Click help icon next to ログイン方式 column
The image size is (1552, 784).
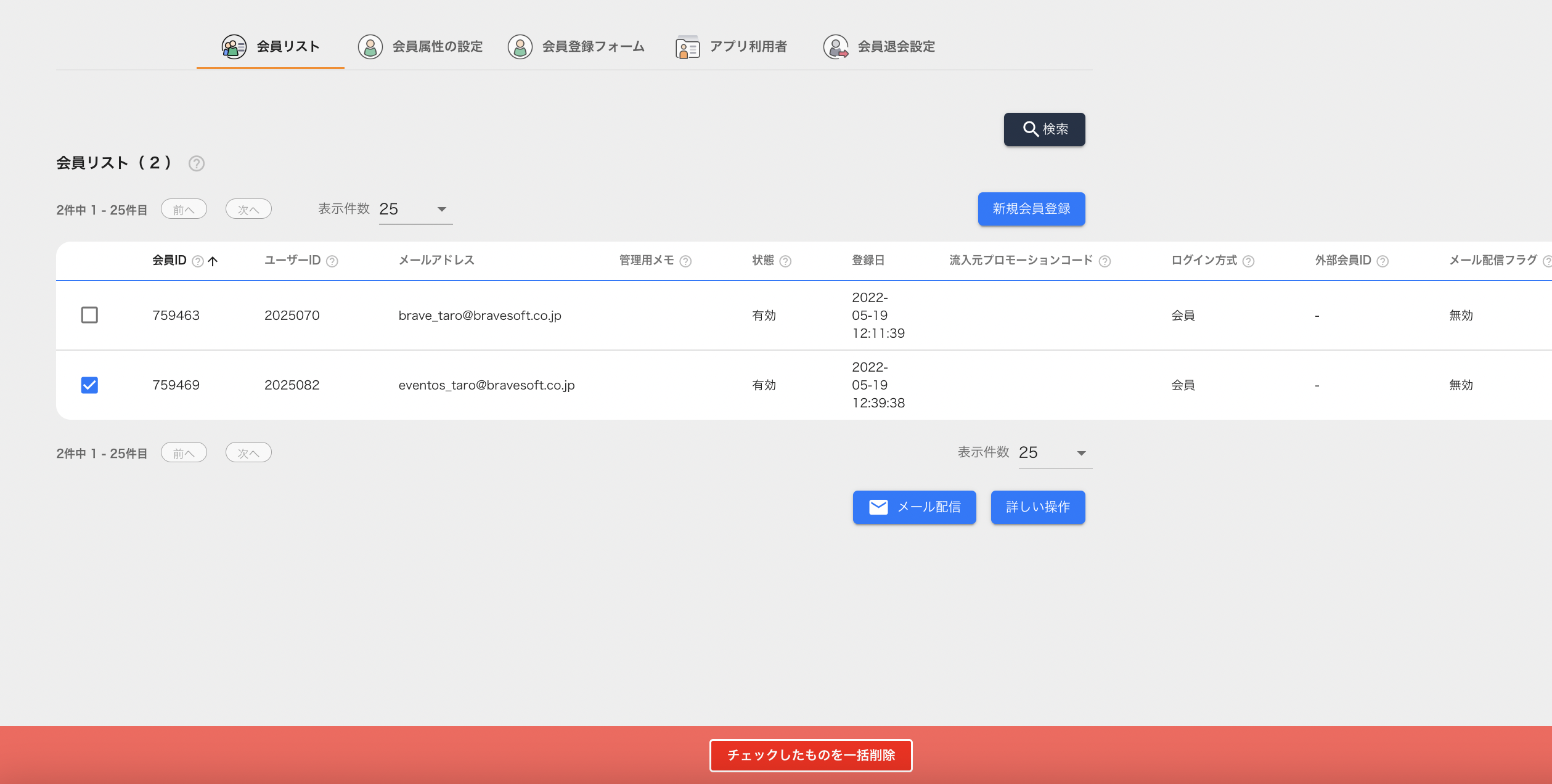(1249, 261)
